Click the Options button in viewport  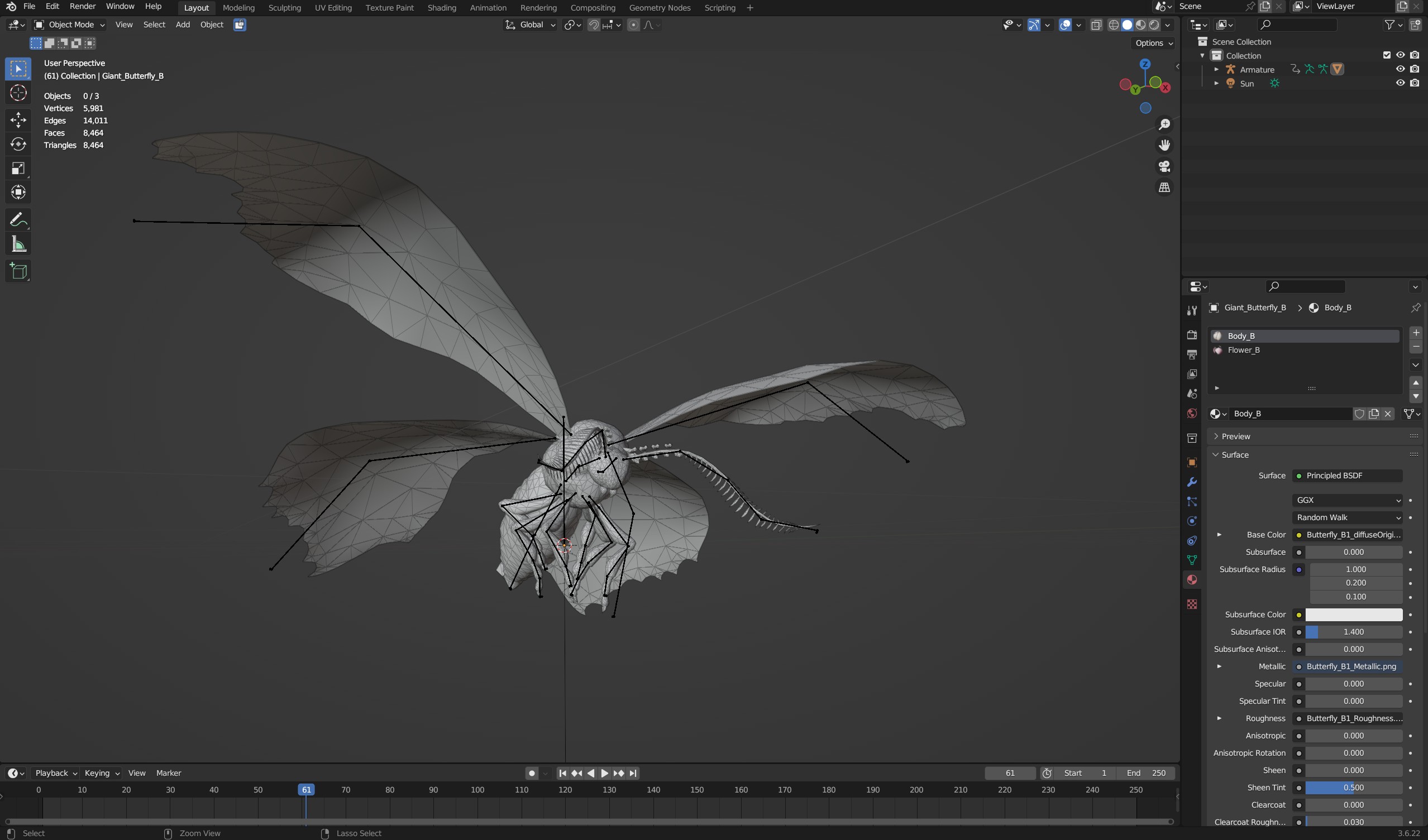[x=1154, y=43]
